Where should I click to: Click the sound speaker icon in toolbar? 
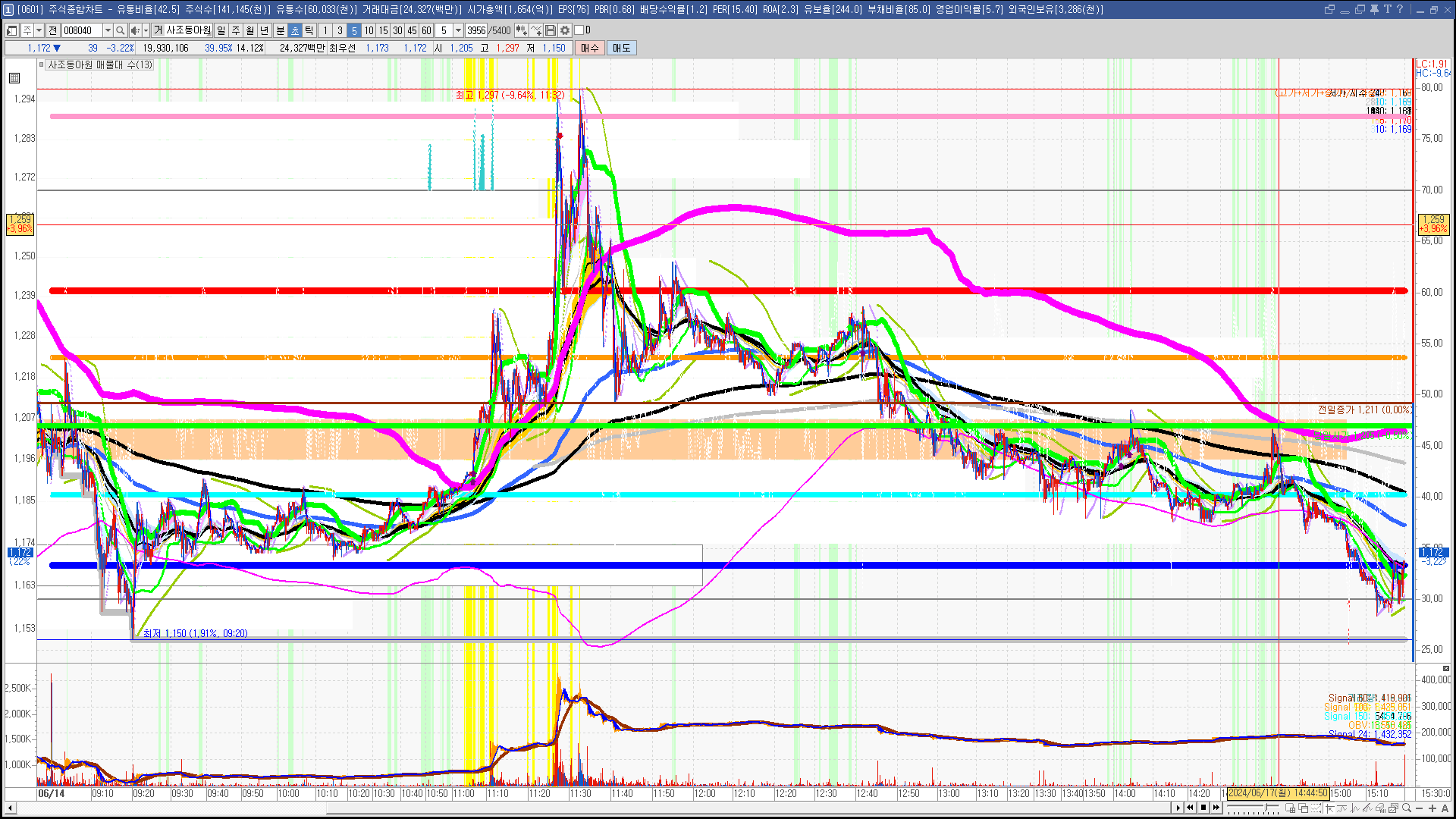(134, 30)
